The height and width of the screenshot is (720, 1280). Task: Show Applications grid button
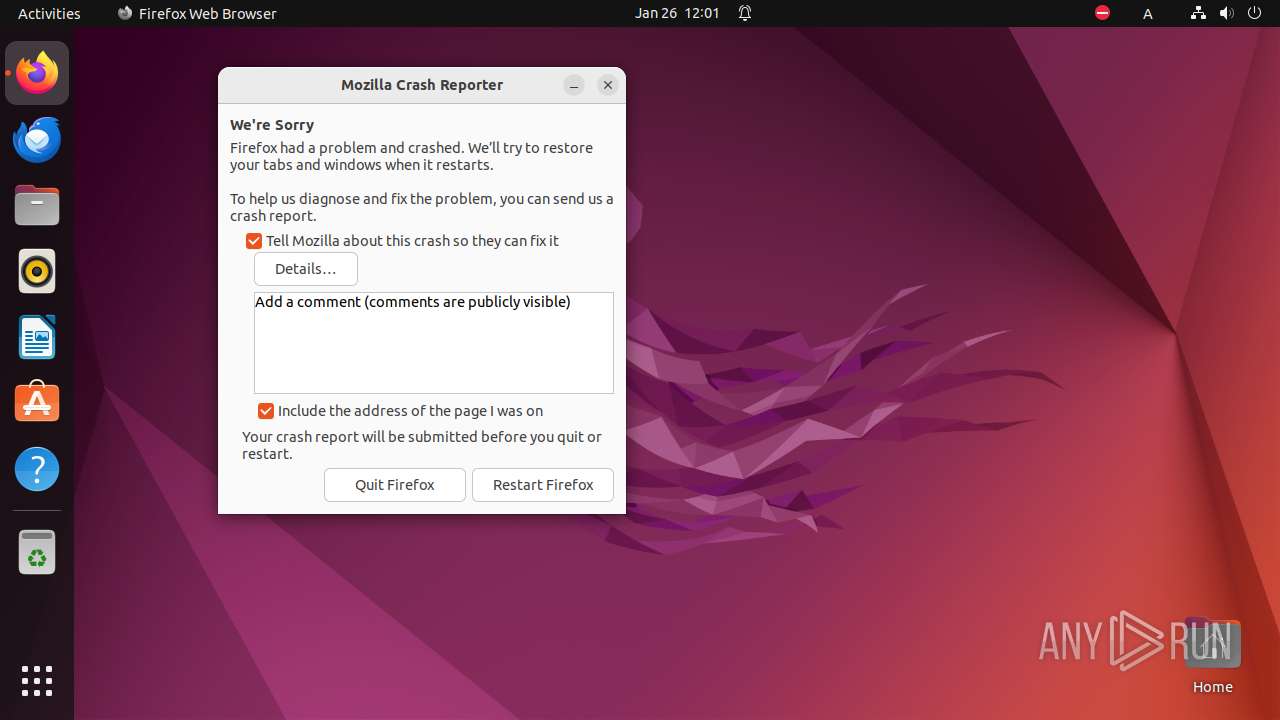coord(37,681)
